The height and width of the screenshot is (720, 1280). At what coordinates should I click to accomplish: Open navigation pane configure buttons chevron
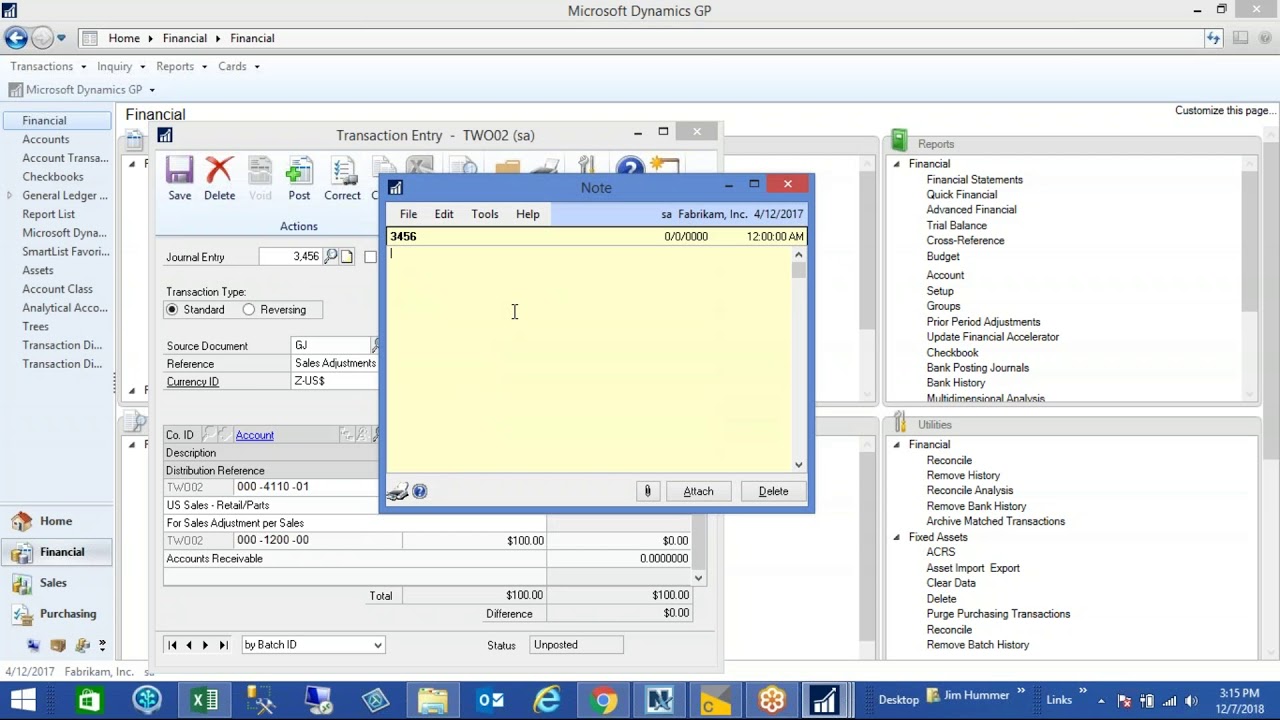coord(102,646)
